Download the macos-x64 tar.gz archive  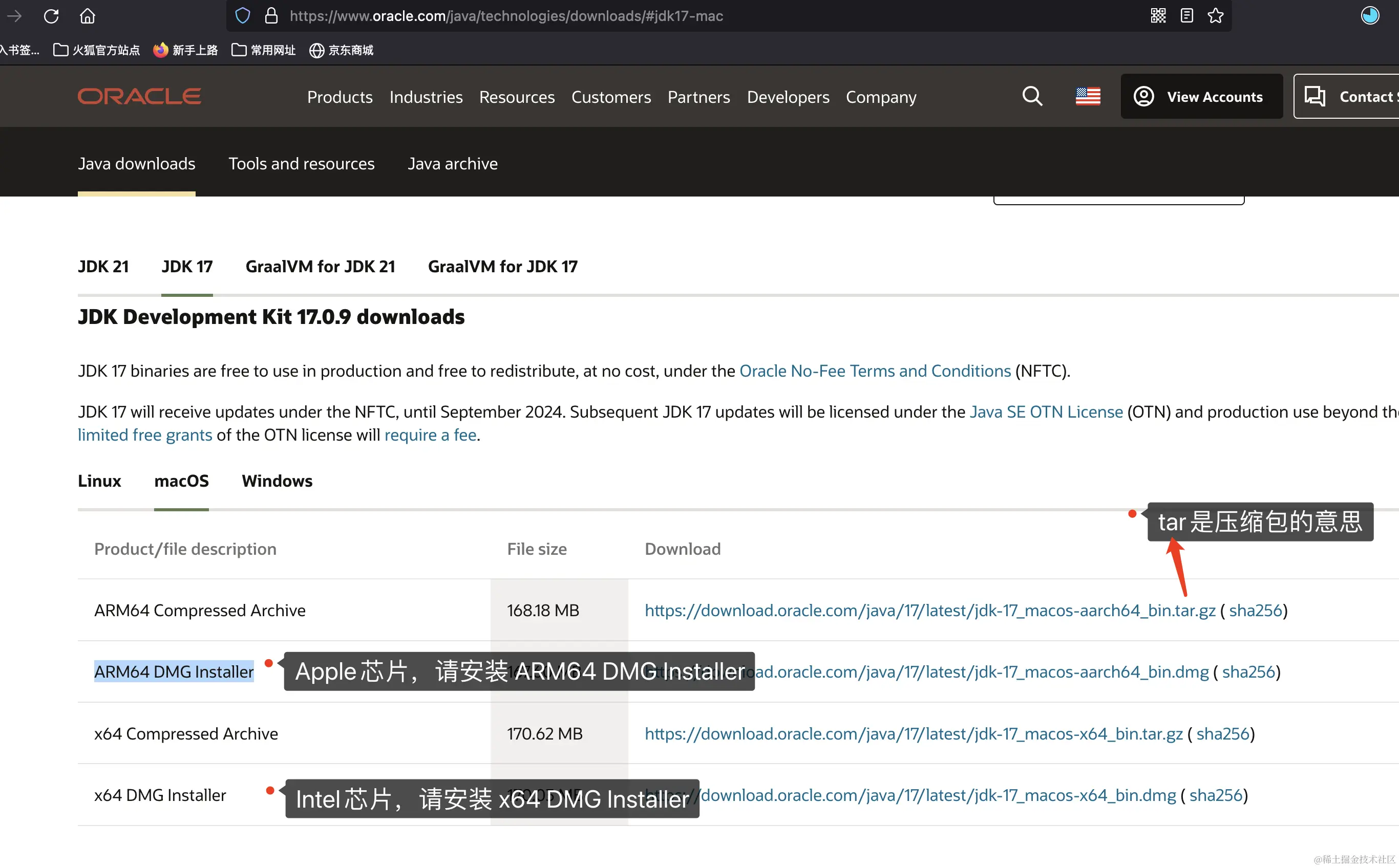(913, 734)
